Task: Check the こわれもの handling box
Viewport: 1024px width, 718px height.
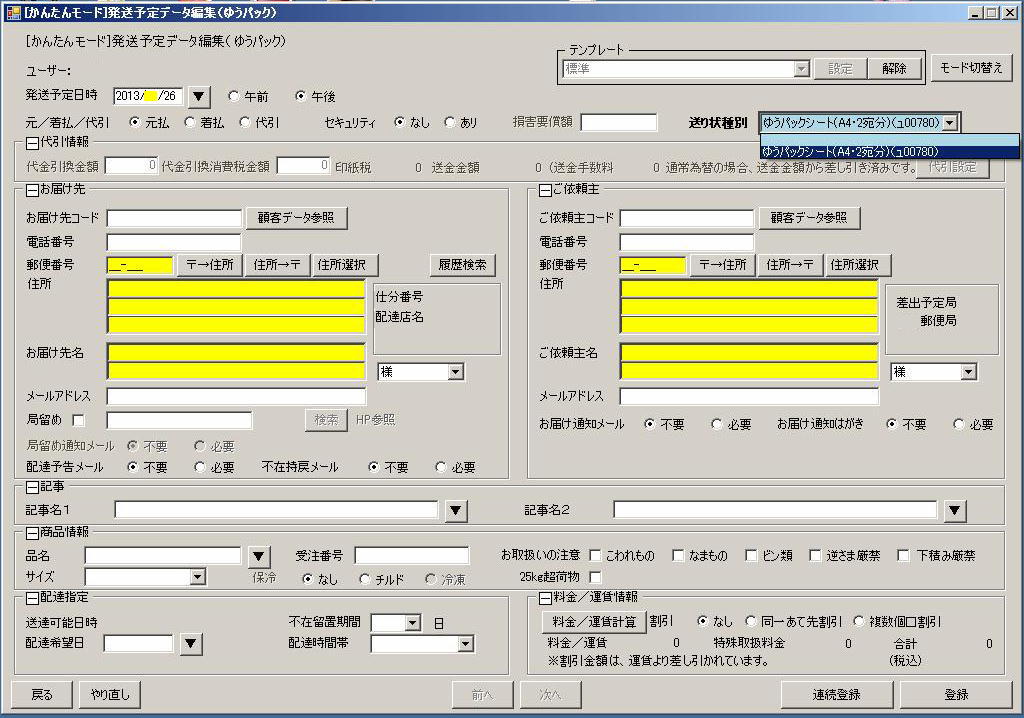Action: point(595,555)
